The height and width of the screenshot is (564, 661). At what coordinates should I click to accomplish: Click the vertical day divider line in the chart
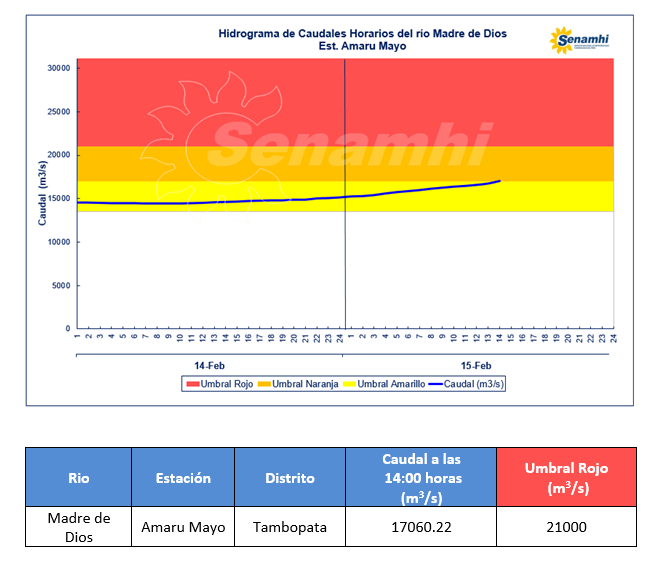pos(345,194)
